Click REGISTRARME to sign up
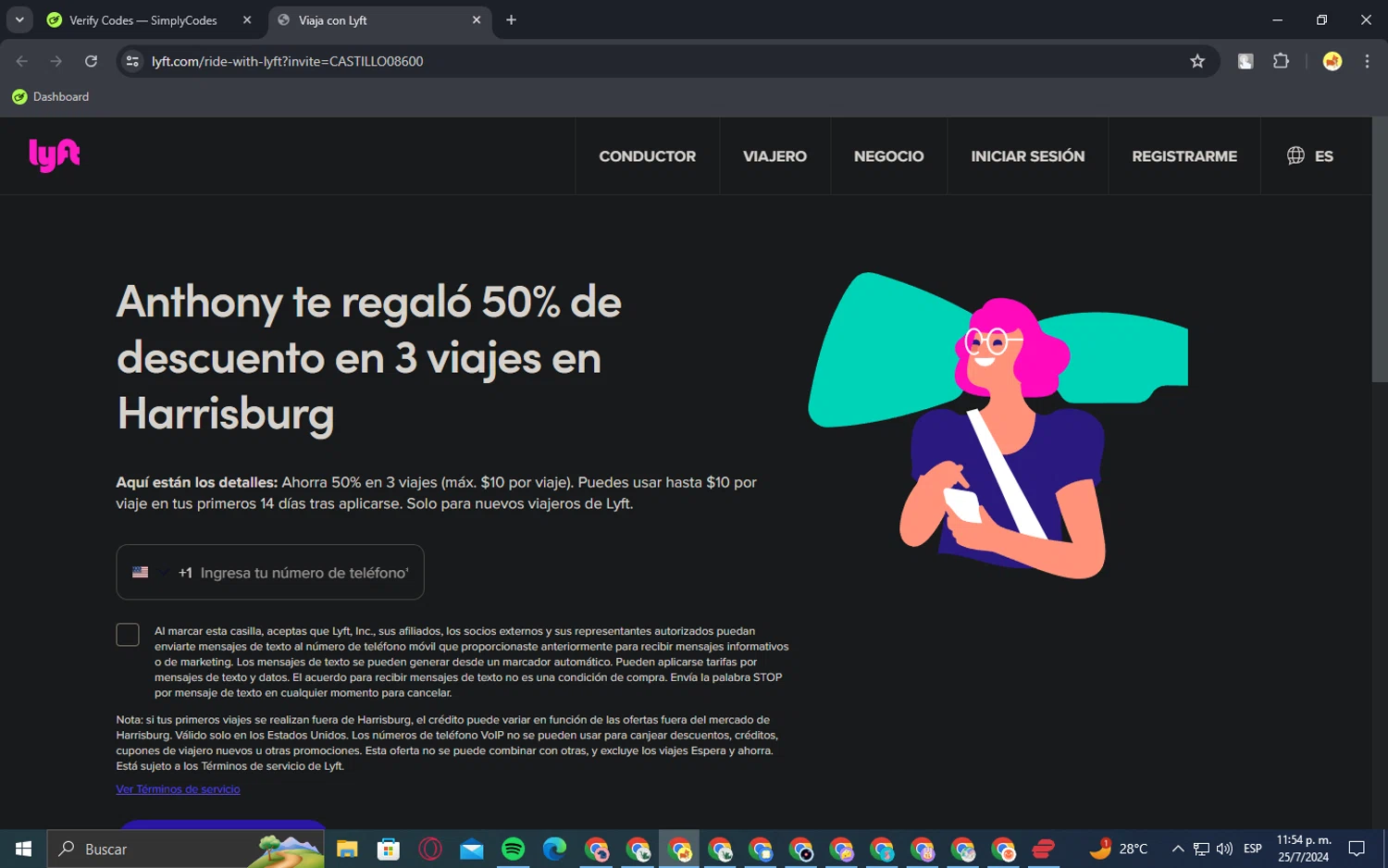The width and height of the screenshot is (1388, 868). tap(1184, 156)
